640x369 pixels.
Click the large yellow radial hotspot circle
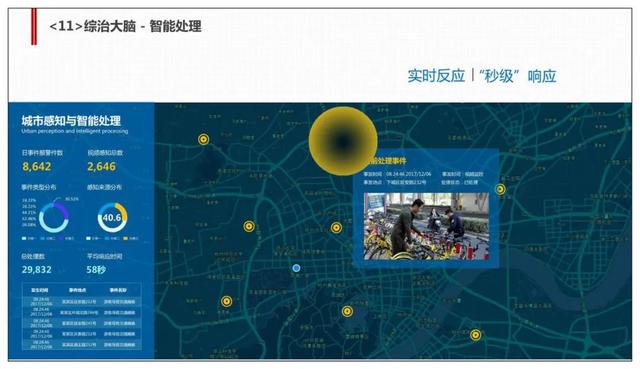point(343,141)
